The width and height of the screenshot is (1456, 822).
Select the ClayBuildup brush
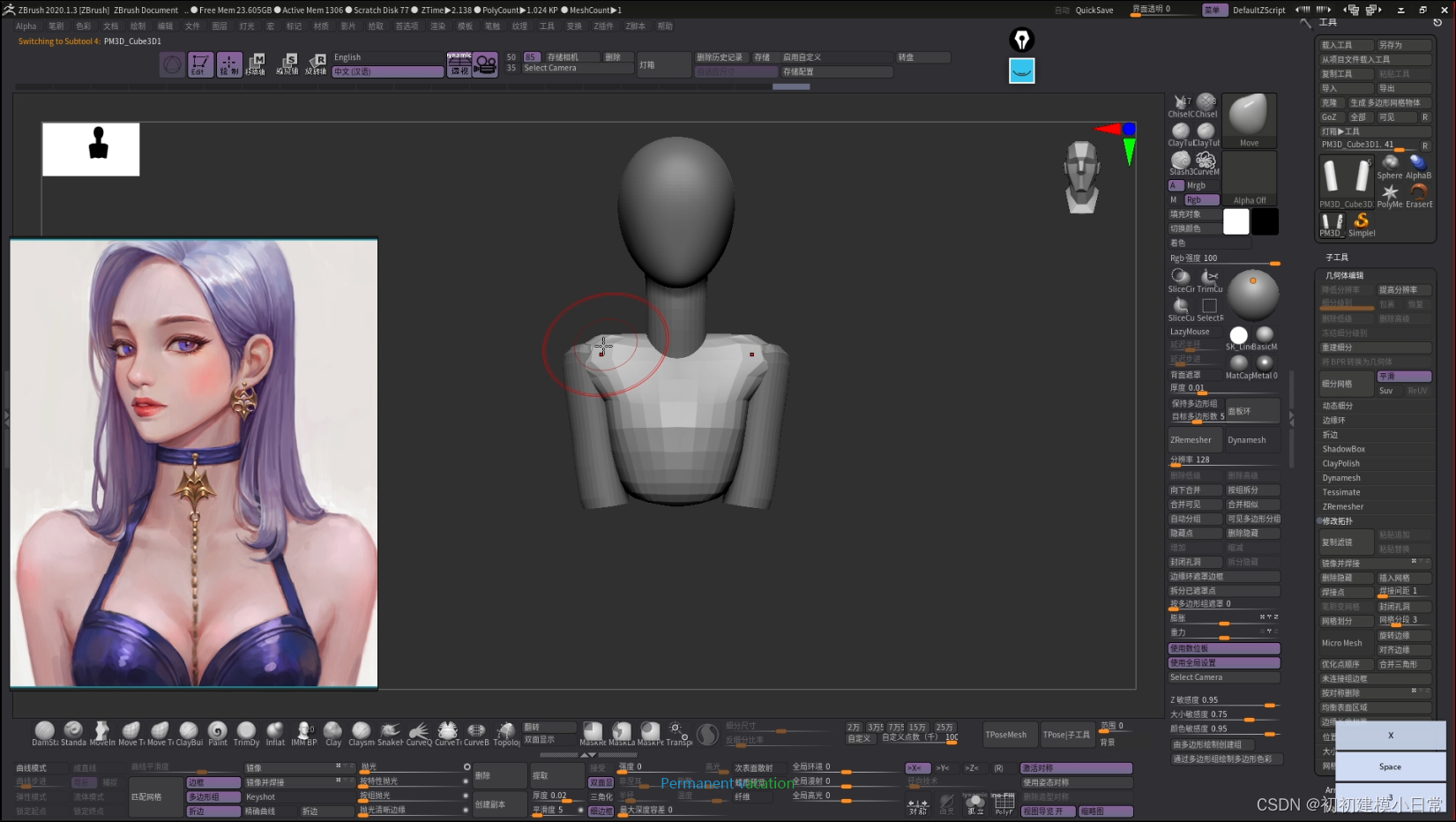pyautogui.click(x=189, y=731)
